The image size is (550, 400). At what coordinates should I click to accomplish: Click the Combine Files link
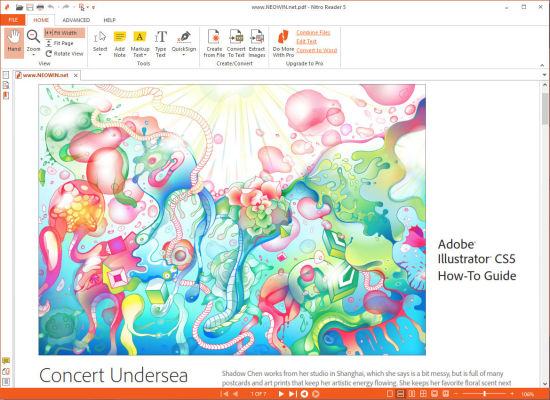[313, 32]
